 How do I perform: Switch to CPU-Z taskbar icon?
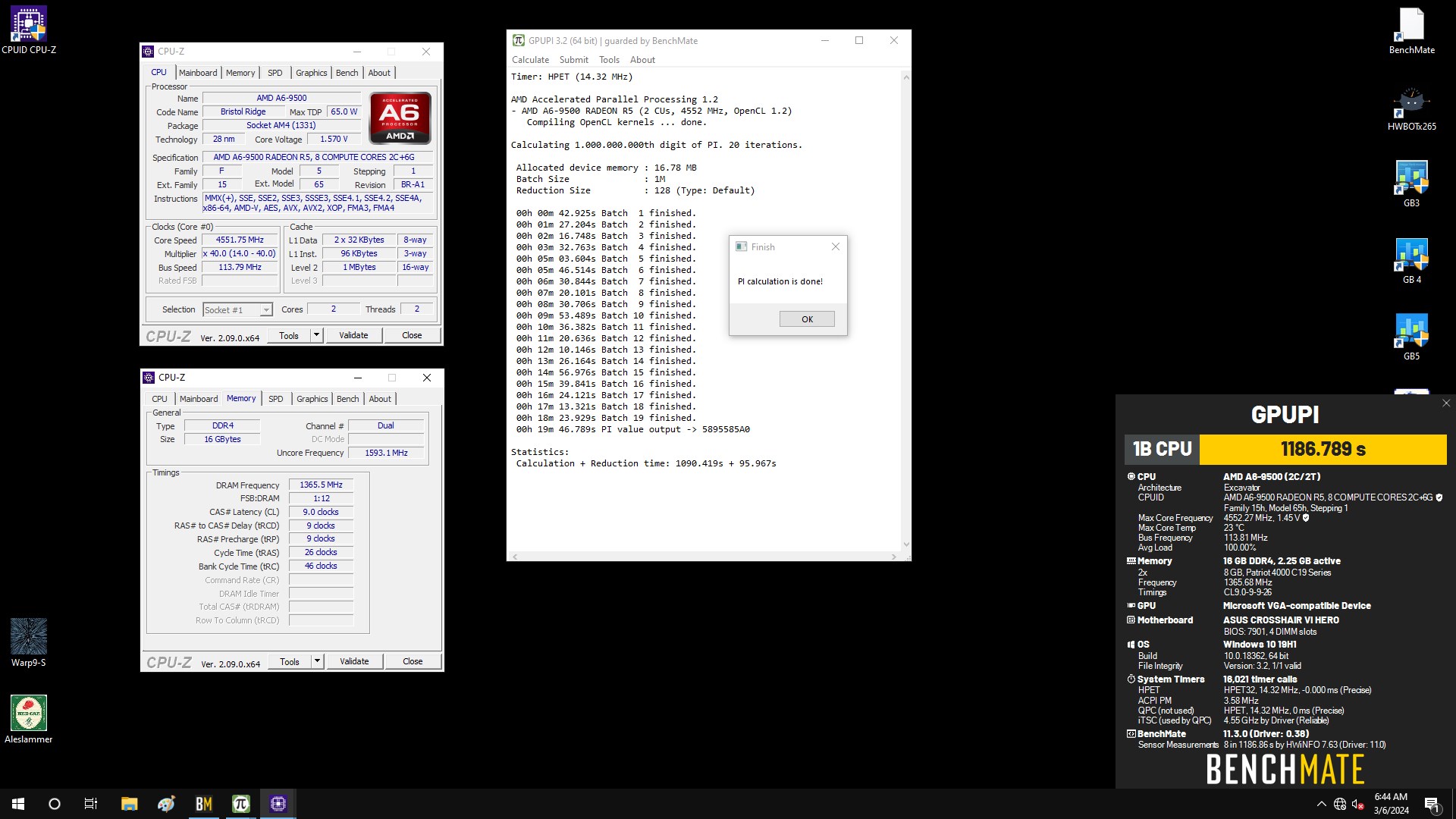pos(278,804)
